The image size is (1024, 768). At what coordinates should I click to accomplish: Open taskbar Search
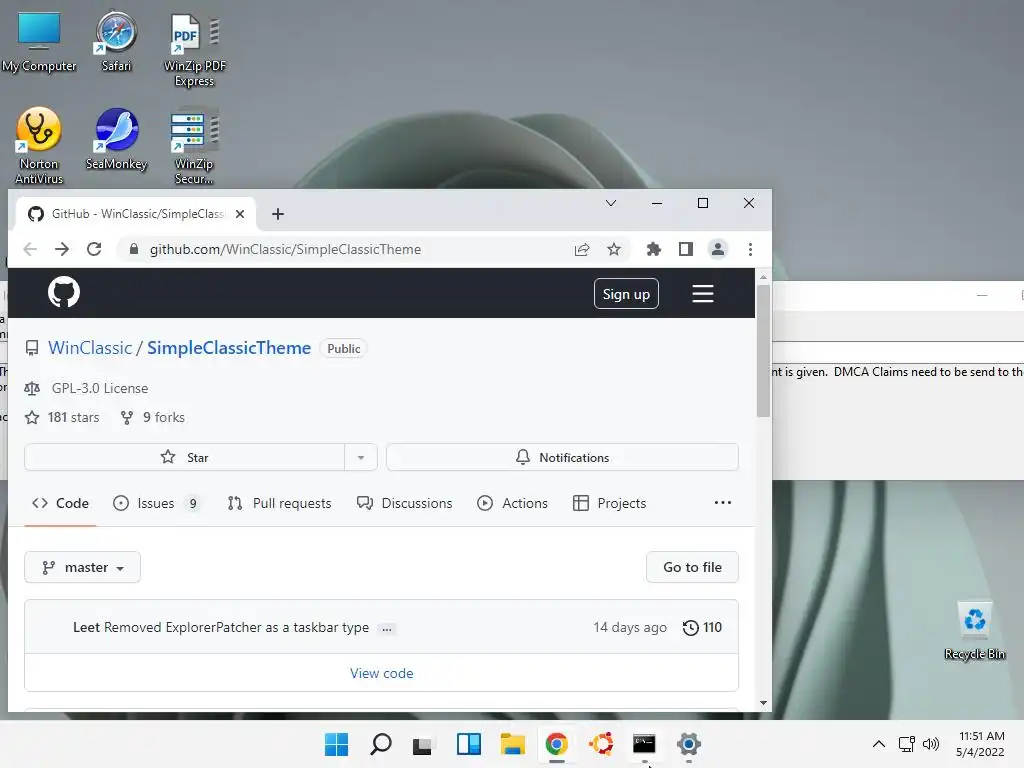coord(381,744)
